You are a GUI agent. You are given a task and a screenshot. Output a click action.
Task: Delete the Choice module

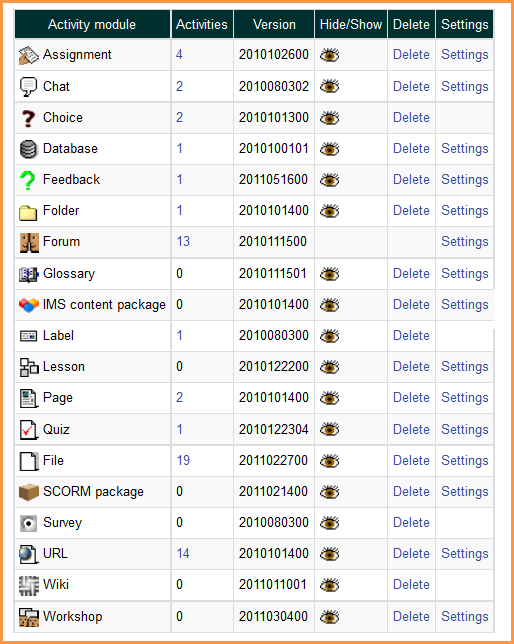click(x=411, y=117)
